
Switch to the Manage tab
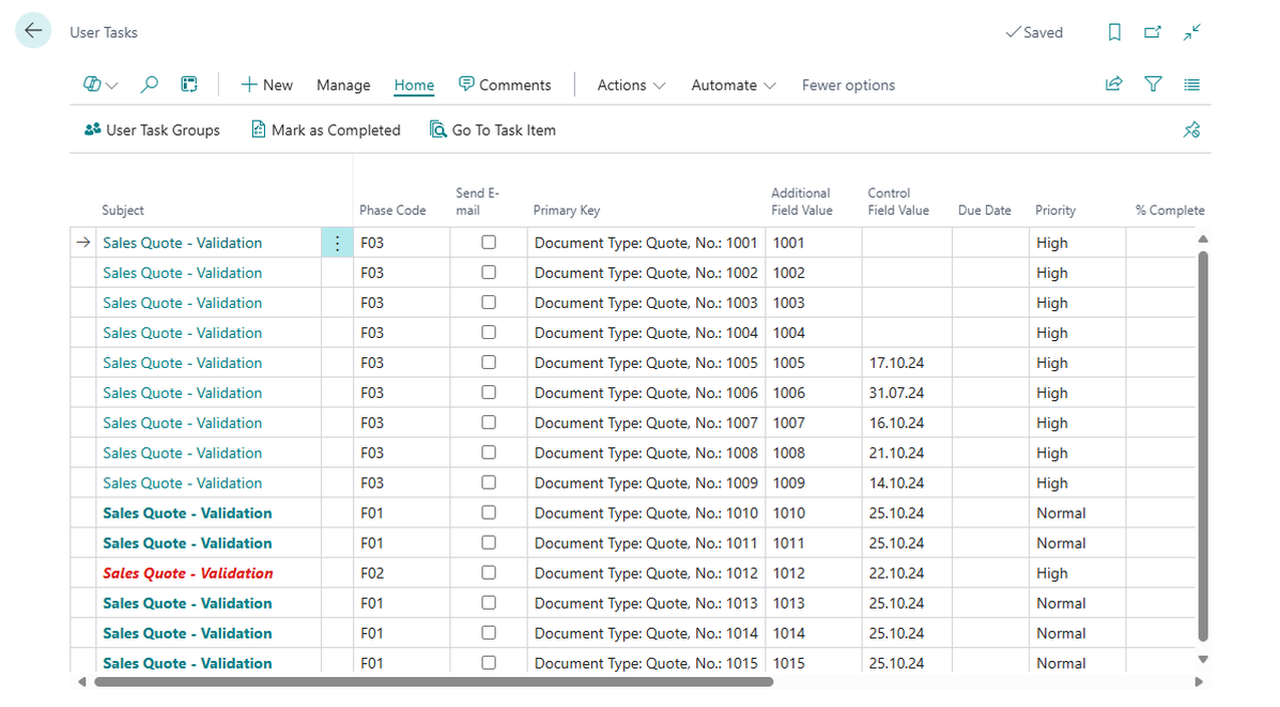point(343,85)
